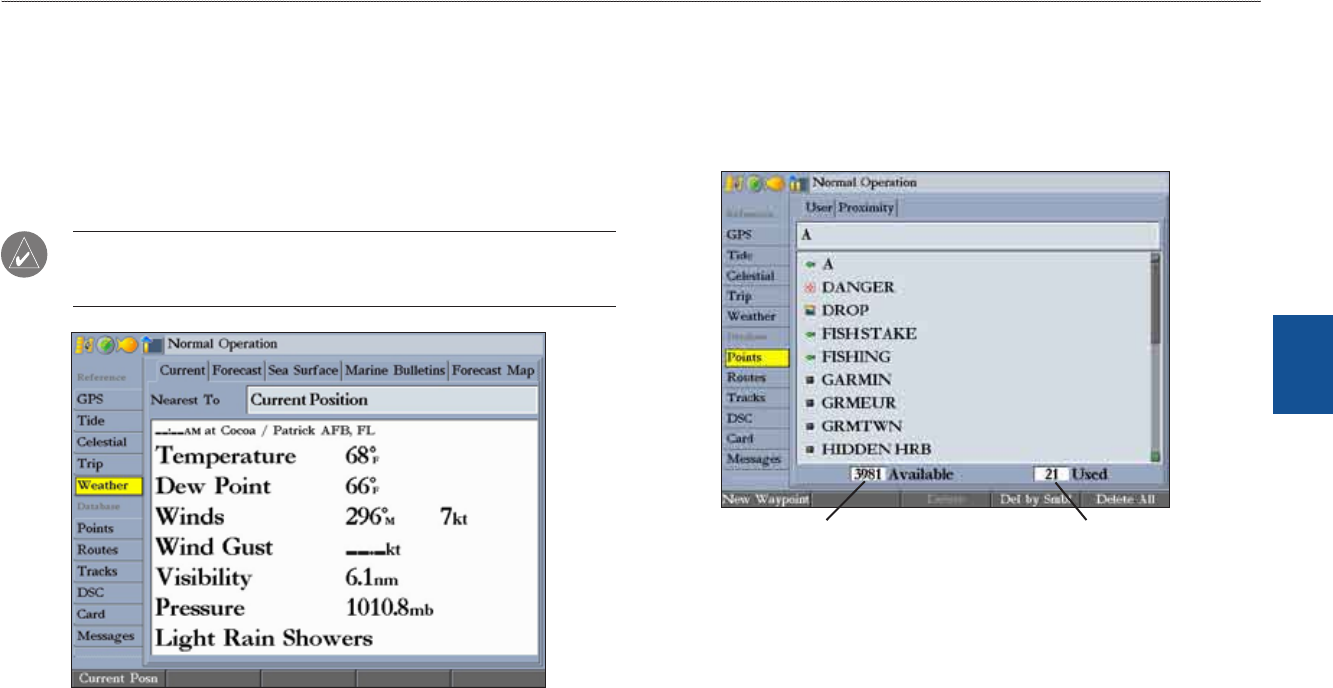
Task: Select Messages in Points screen sidebar
Action: pyautogui.click(x=756, y=458)
